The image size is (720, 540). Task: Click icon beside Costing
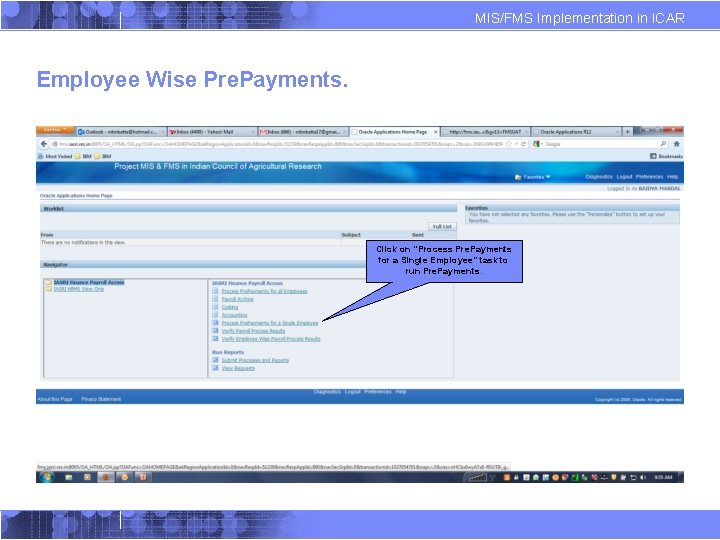click(215, 307)
